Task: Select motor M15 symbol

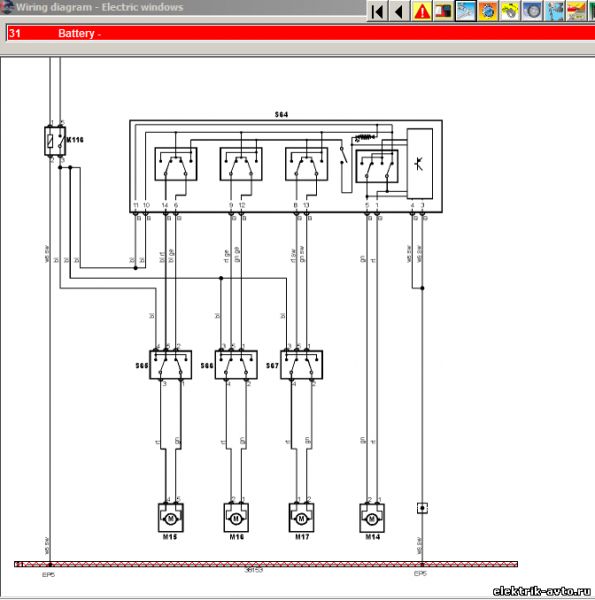Action: click(171, 518)
